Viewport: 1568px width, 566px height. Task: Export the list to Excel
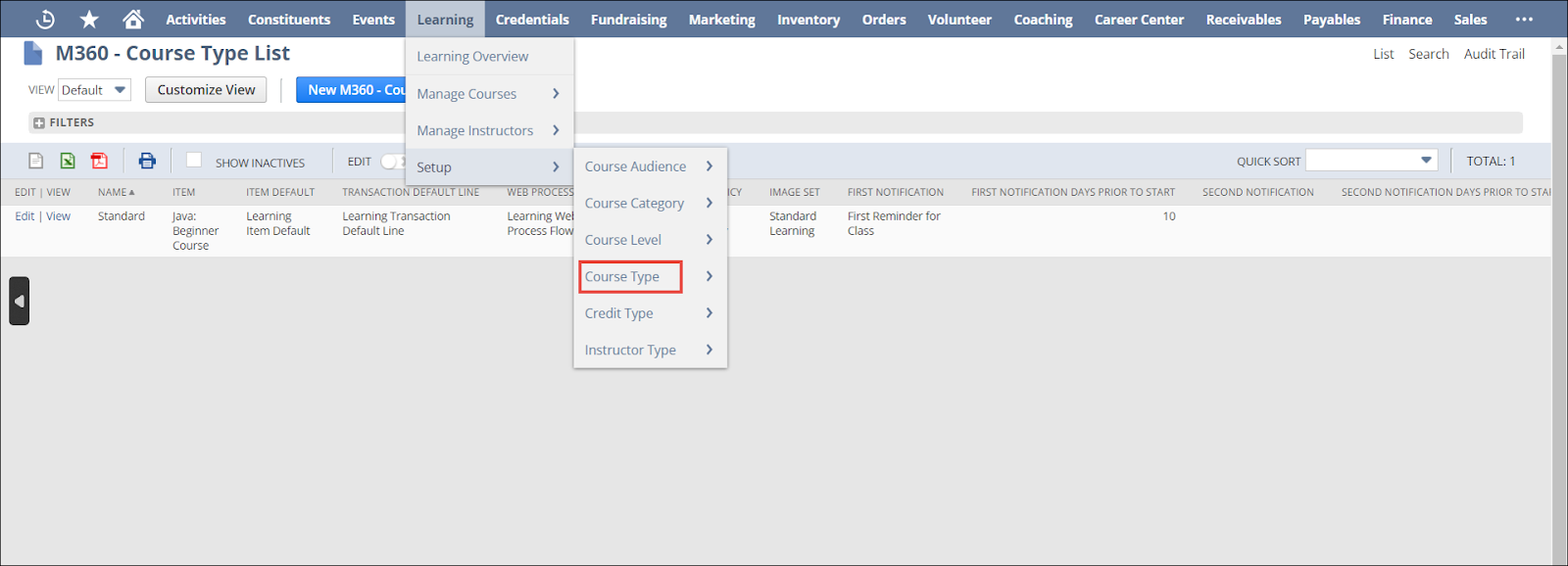tap(68, 162)
